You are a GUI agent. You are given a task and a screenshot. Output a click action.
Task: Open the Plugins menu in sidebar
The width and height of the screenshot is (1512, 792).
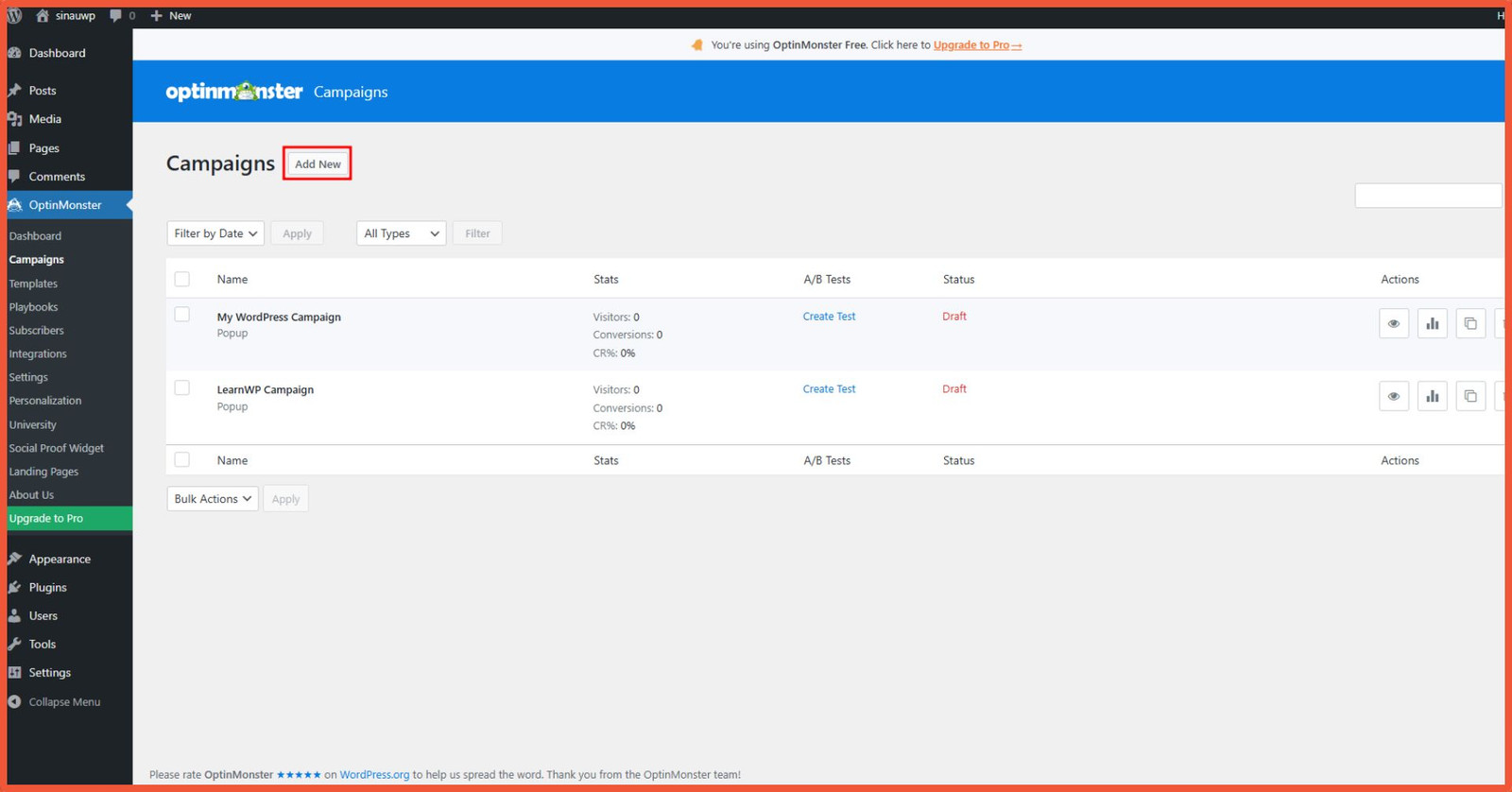click(x=47, y=587)
